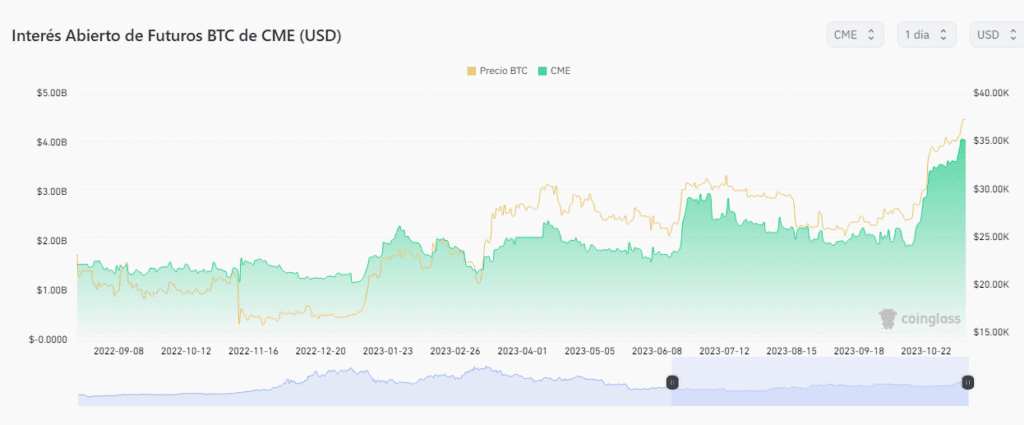Click the 2023-10-22 date label

tap(926, 351)
